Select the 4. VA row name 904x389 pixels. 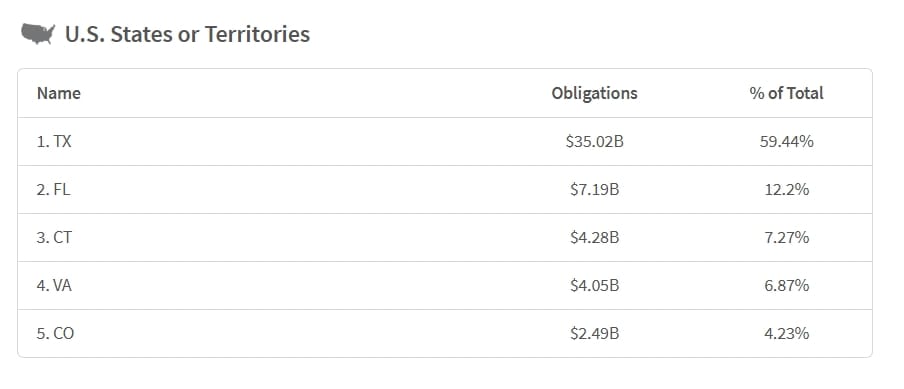tap(54, 285)
